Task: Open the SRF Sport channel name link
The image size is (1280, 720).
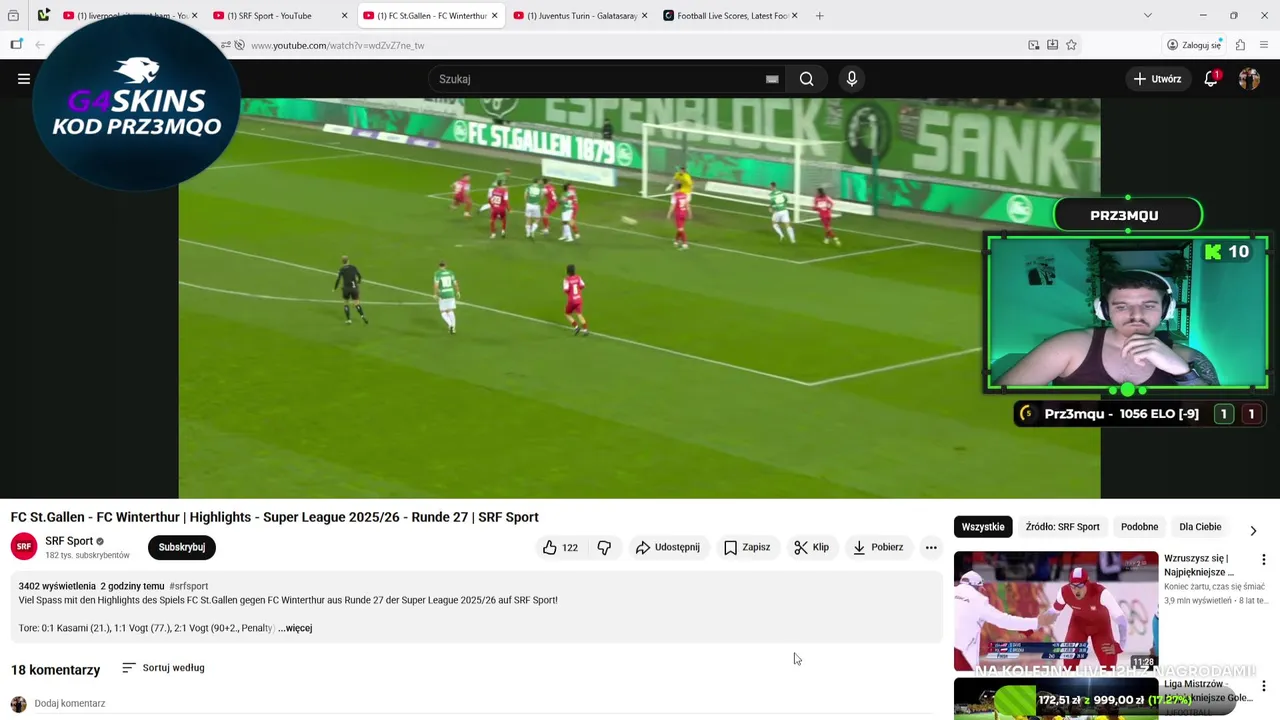Action: pos(69,541)
